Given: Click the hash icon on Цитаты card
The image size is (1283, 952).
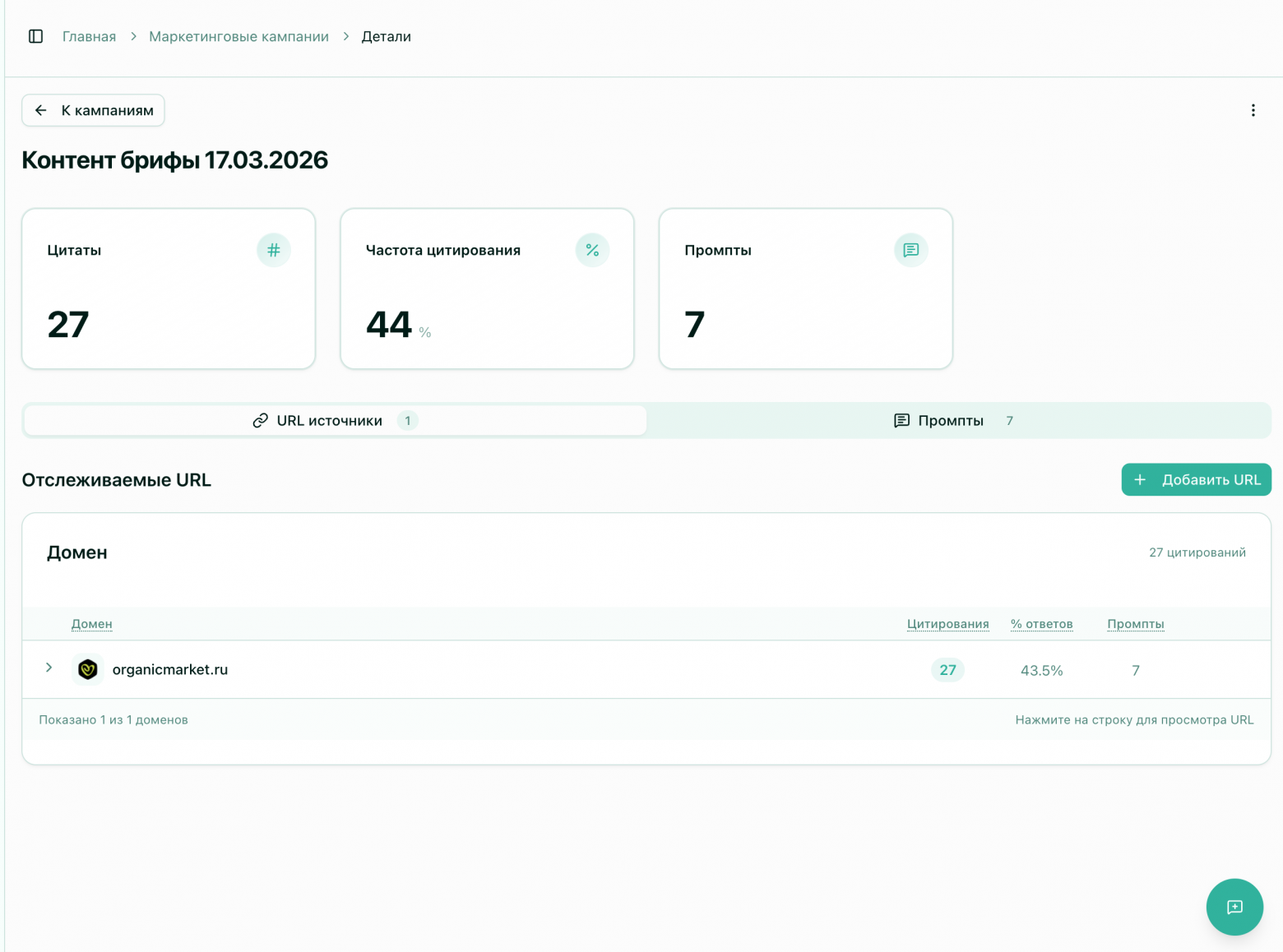Looking at the screenshot, I should tap(273, 250).
